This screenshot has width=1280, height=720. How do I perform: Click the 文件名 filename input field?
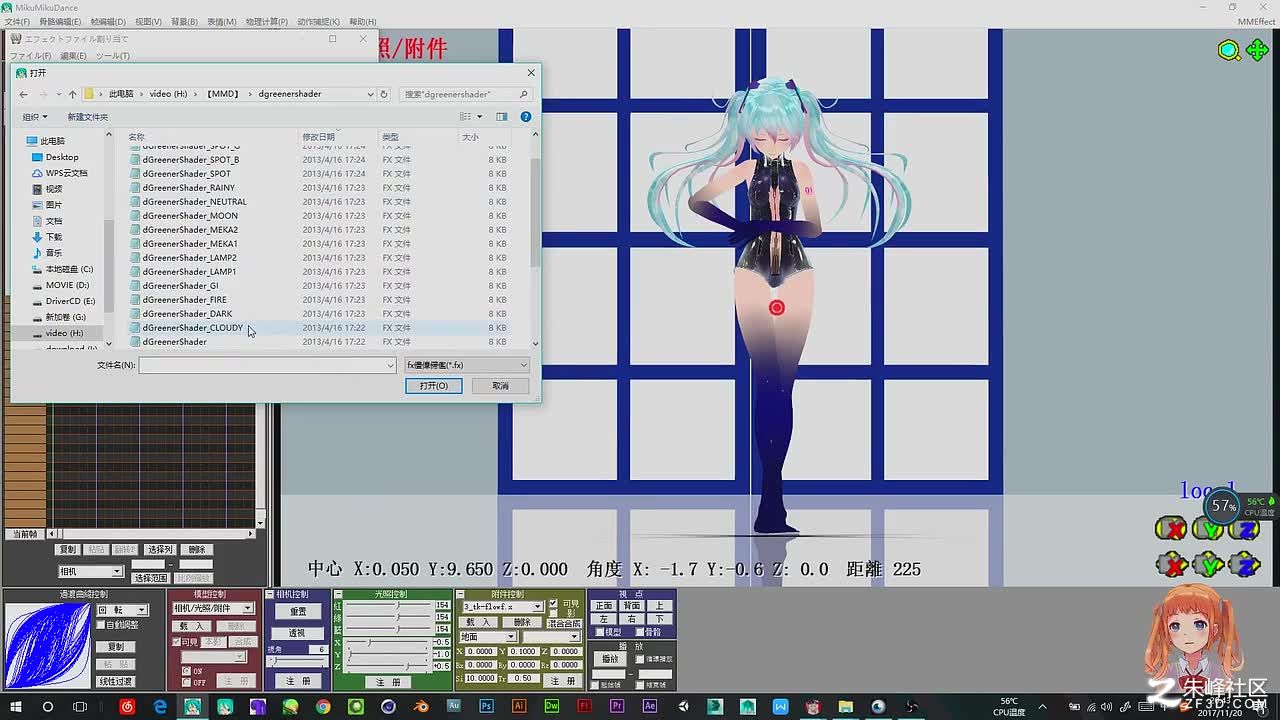click(262, 365)
